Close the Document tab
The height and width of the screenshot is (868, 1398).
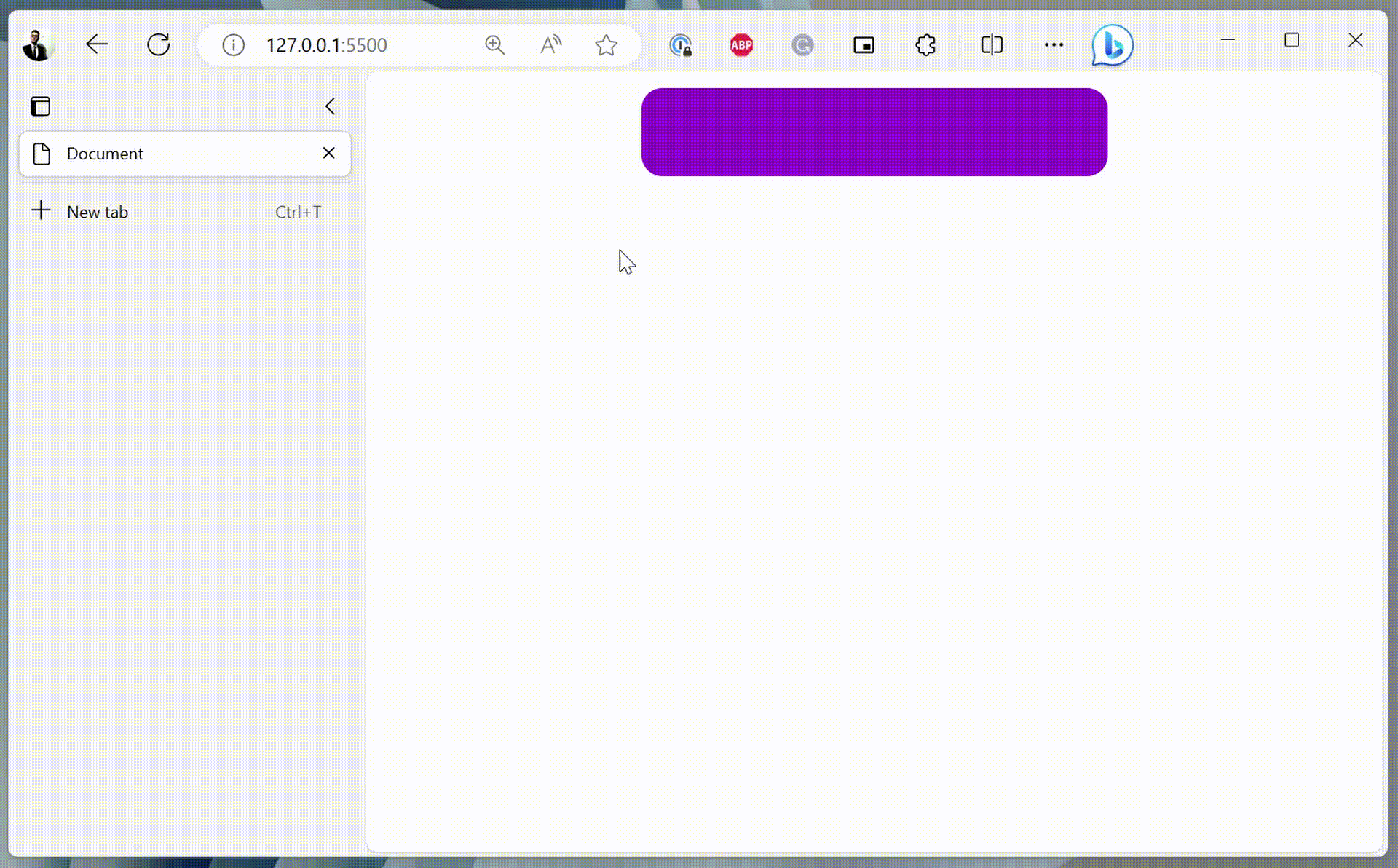[x=328, y=153]
